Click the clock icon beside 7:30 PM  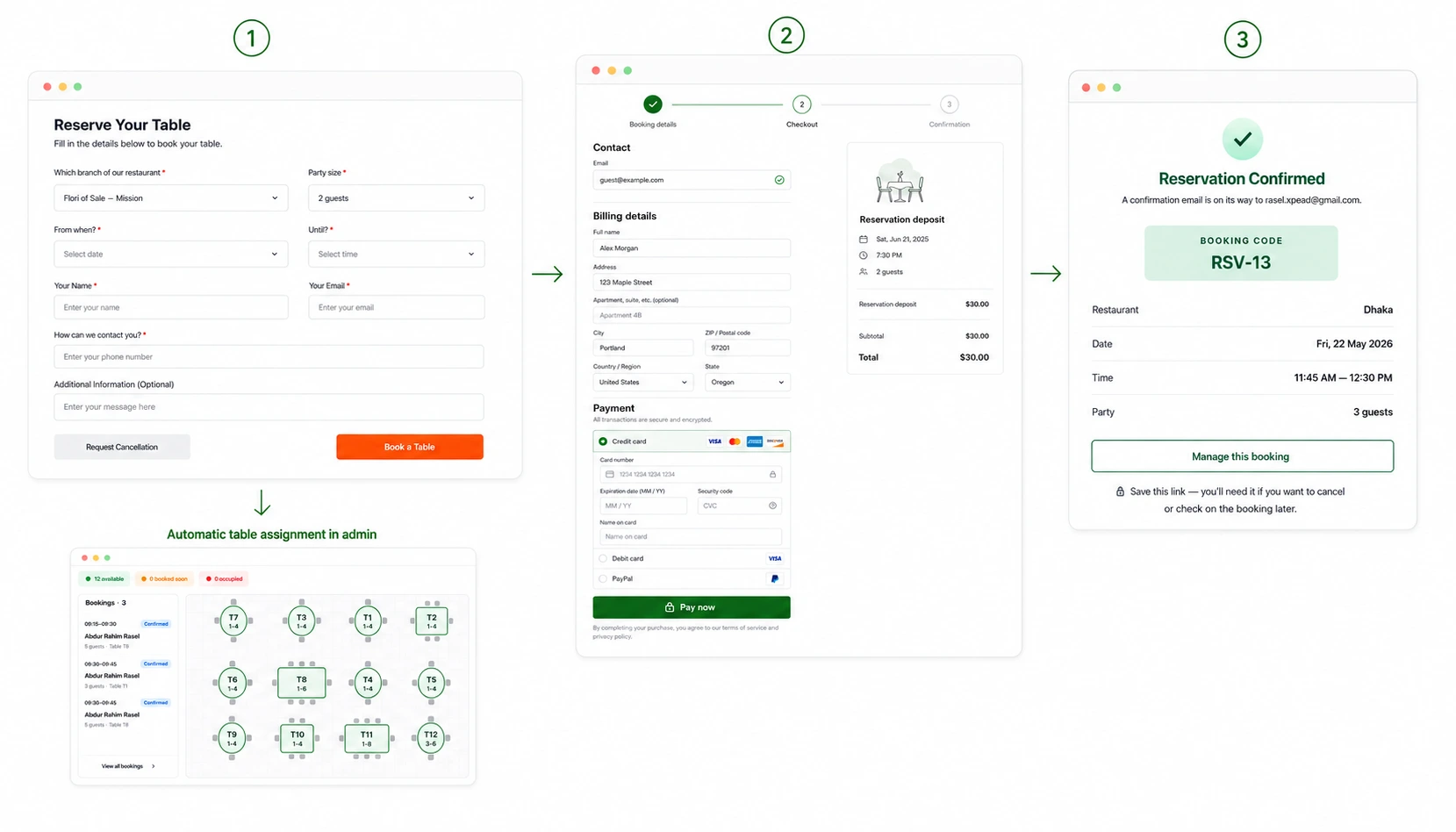coord(864,255)
